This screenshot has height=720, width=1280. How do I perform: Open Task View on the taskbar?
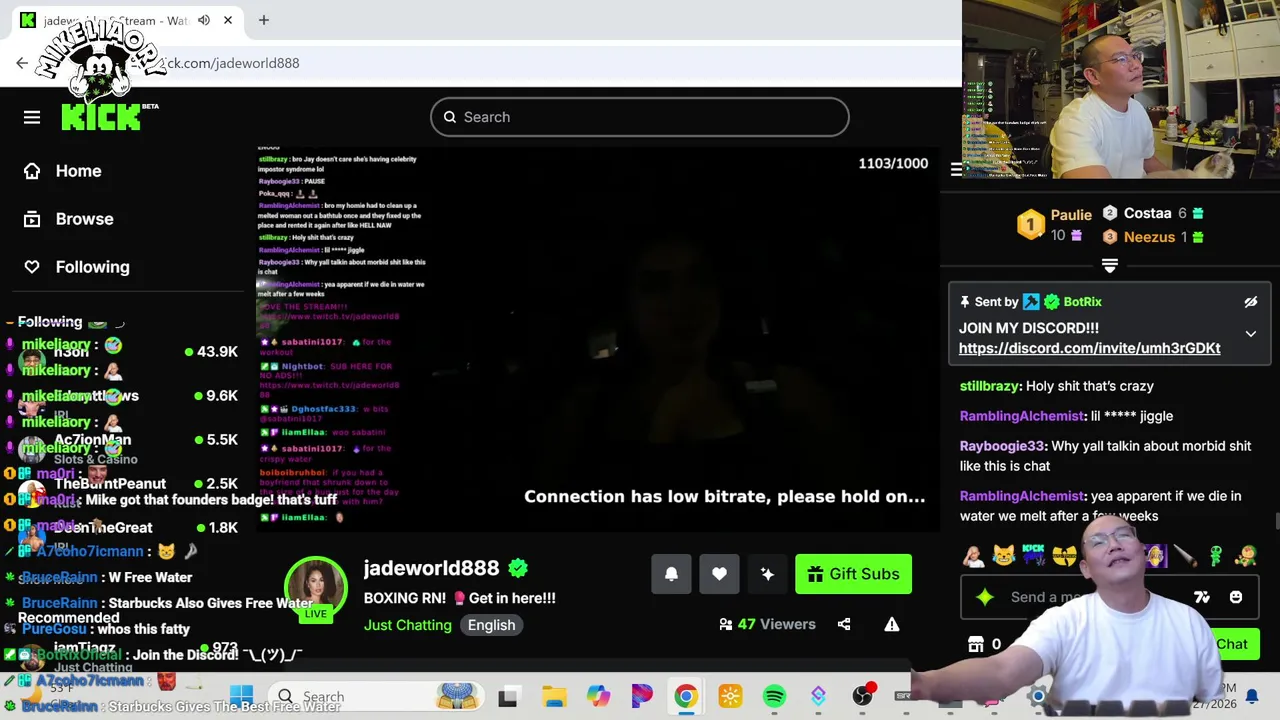(x=508, y=696)
